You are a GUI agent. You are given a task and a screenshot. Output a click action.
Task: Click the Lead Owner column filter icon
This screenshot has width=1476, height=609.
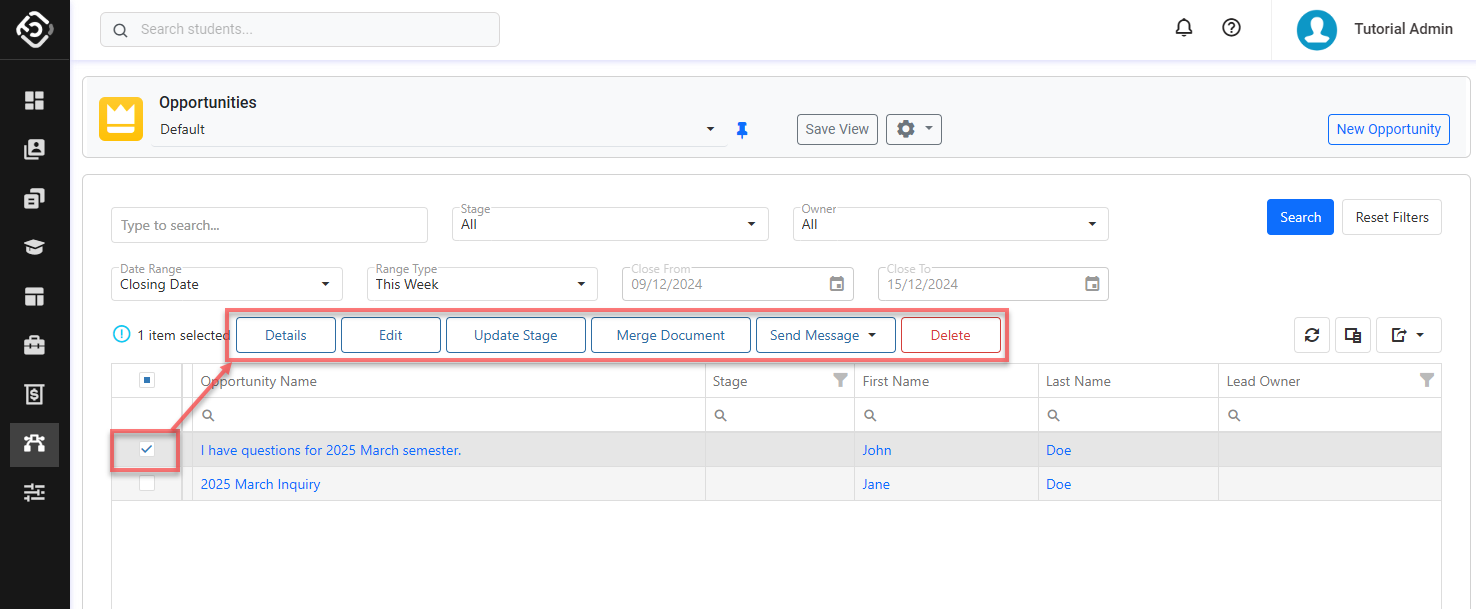[1427, 380]
